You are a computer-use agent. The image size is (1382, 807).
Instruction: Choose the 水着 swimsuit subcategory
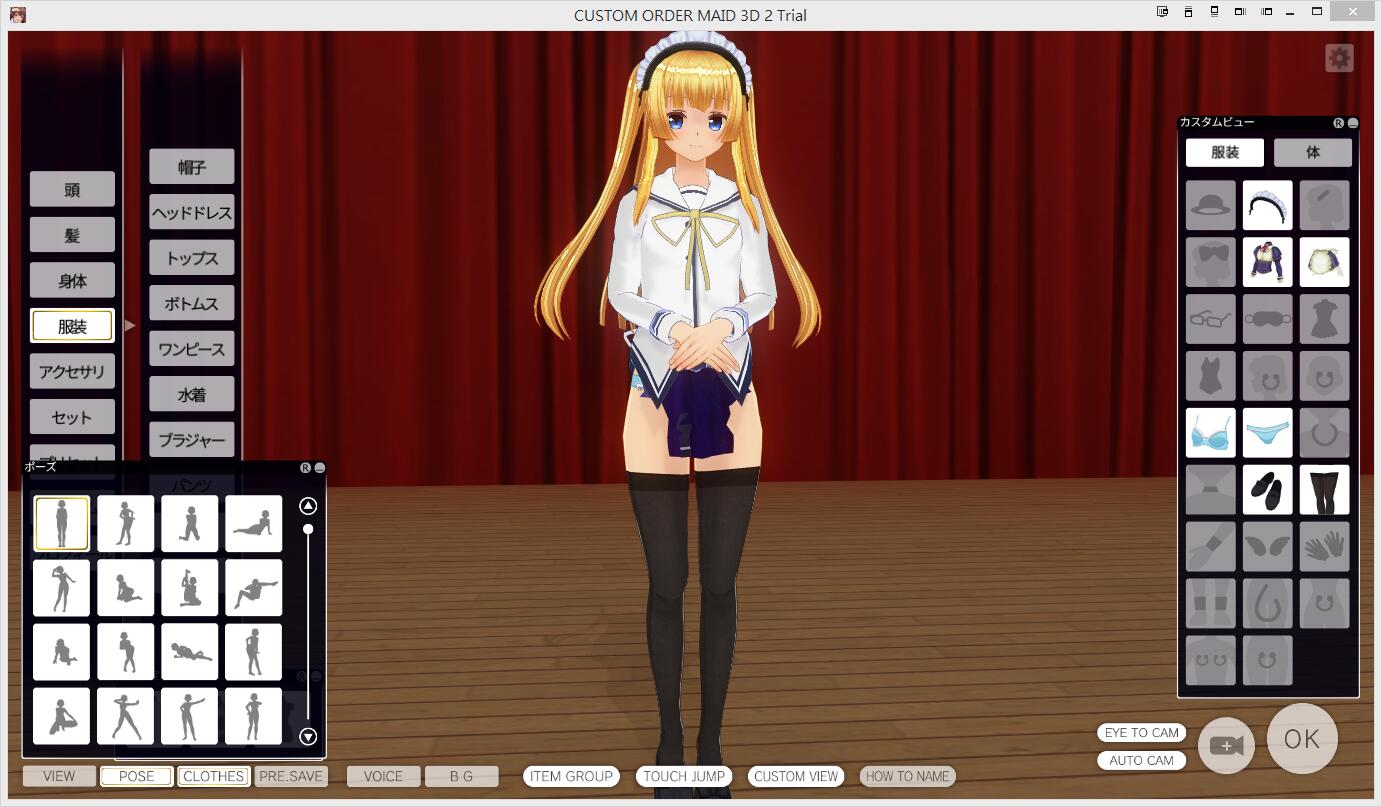192,394
